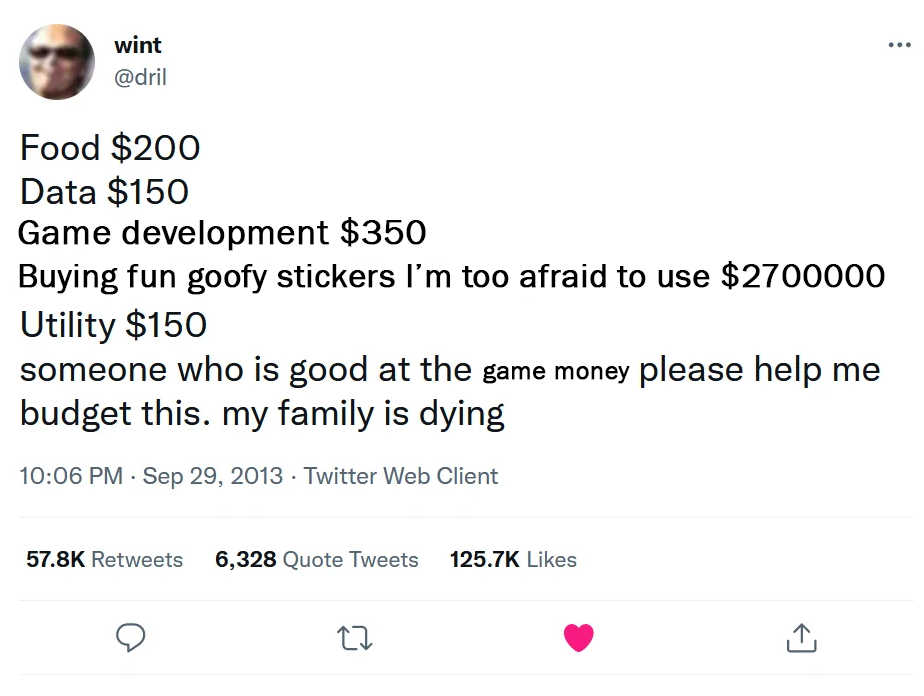Retweet this tweet using the arrows icon
This screenshot has width=924, height=696.
point(355,637)
